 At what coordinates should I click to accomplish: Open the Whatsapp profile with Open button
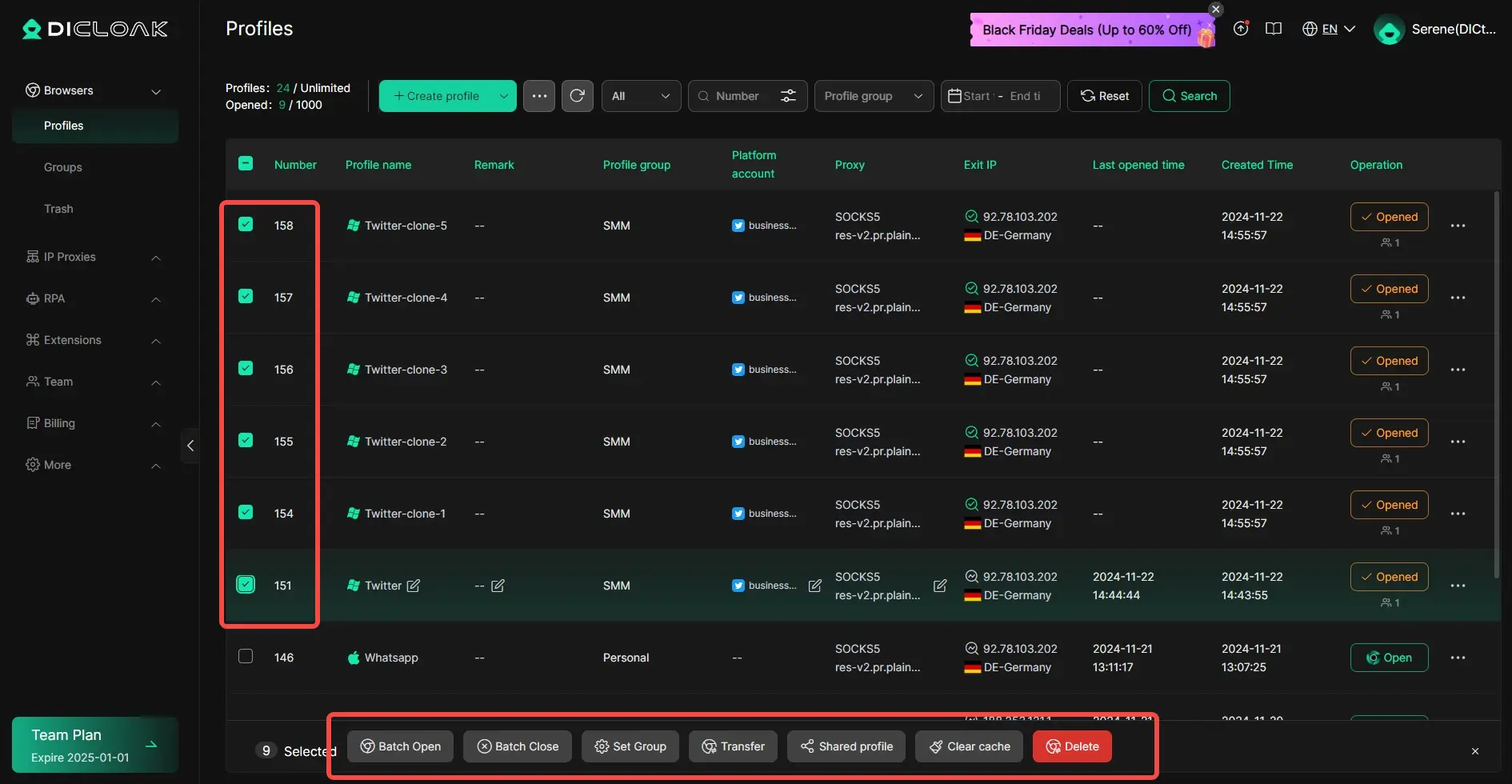coord(1390,658)
